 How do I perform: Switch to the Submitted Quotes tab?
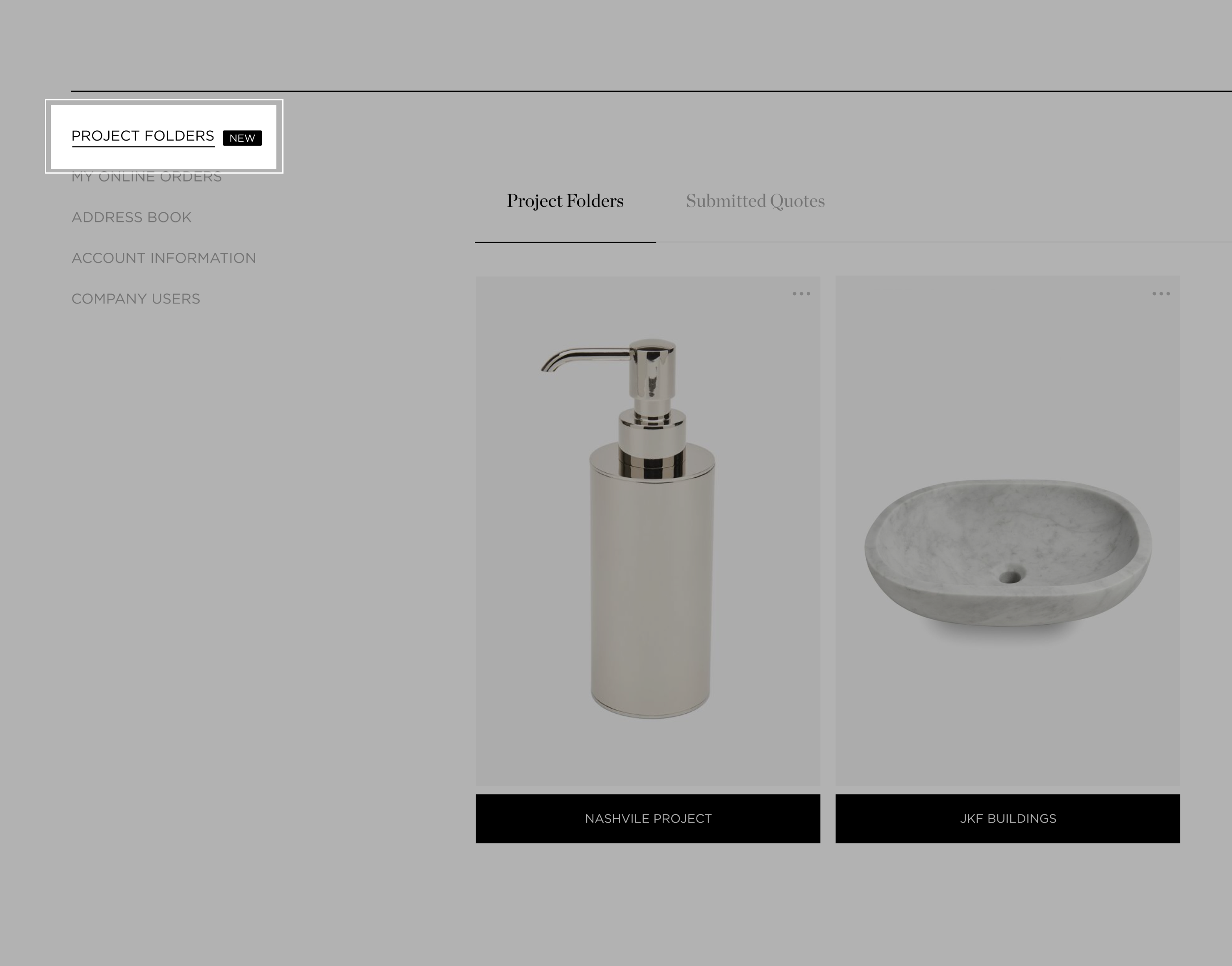pos(755,201)
